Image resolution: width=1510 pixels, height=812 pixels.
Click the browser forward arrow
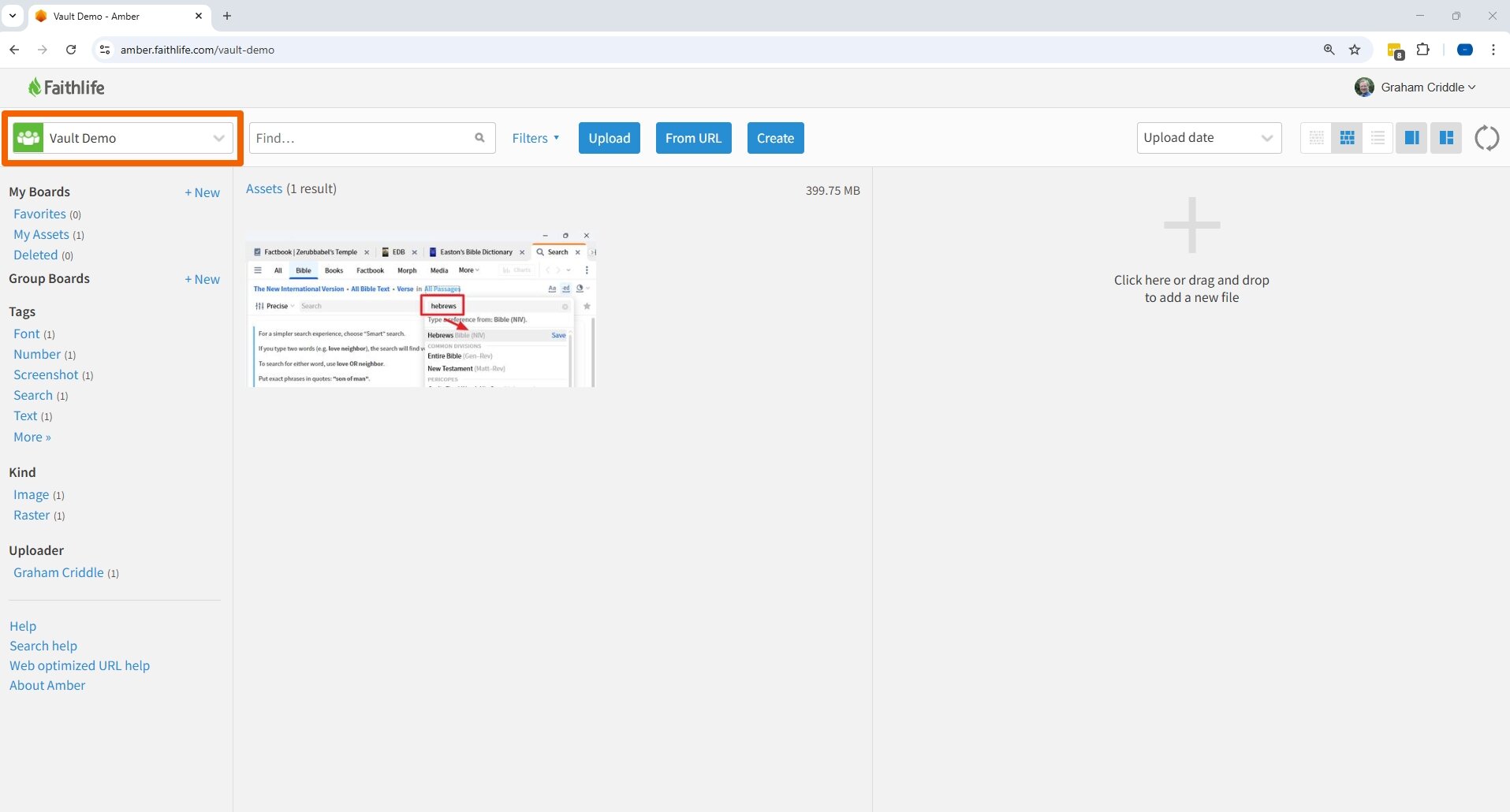(x=43, y=50)
